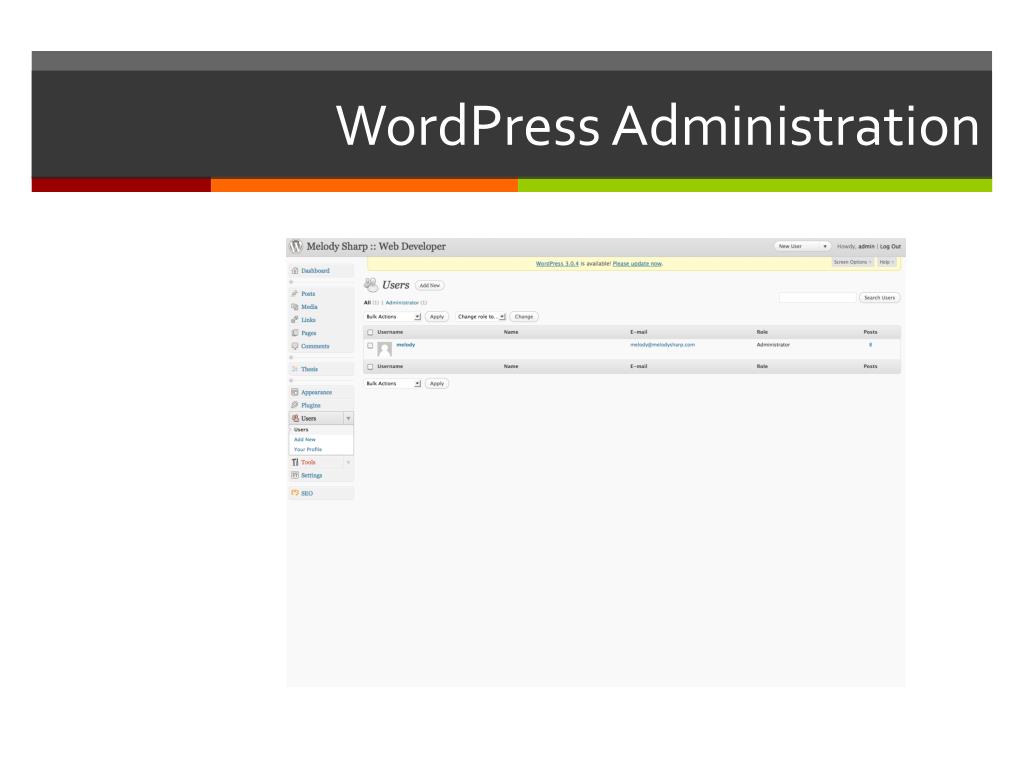Click the Please update now link
1024x768 pixels.
(x=637, y=264)
